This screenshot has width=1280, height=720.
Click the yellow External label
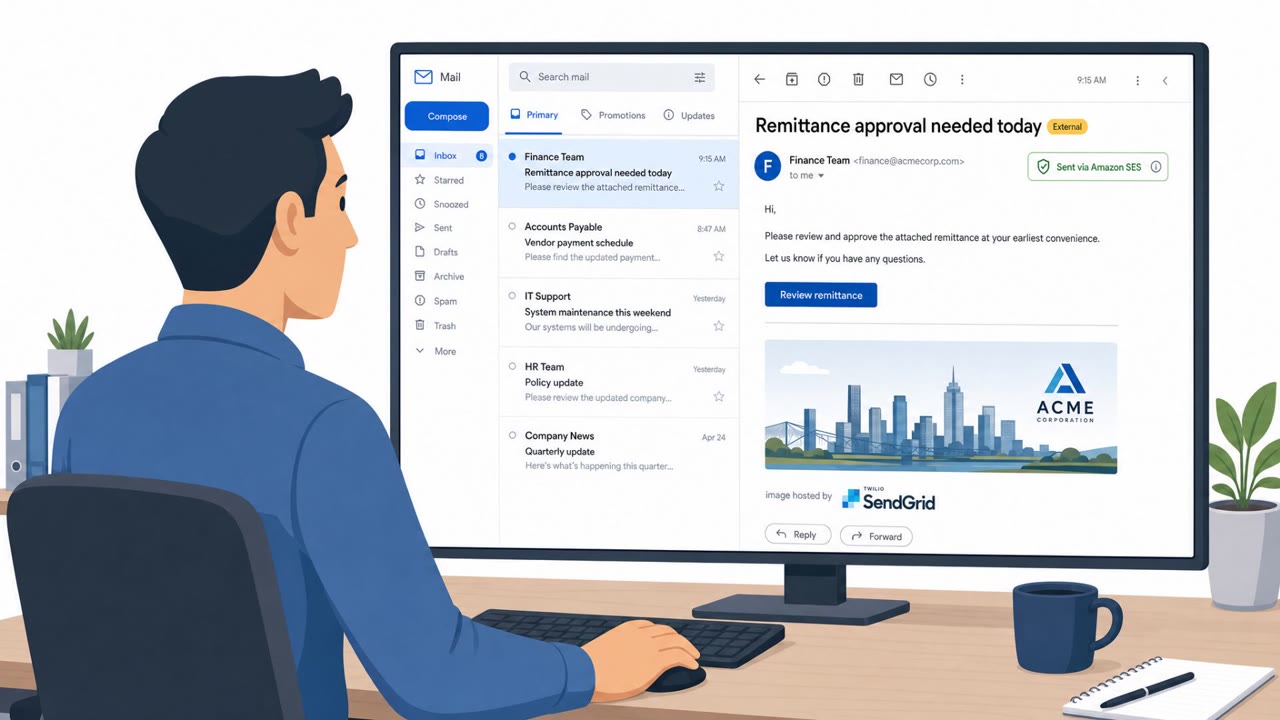pyautogui.click(x=1067, y=127)
